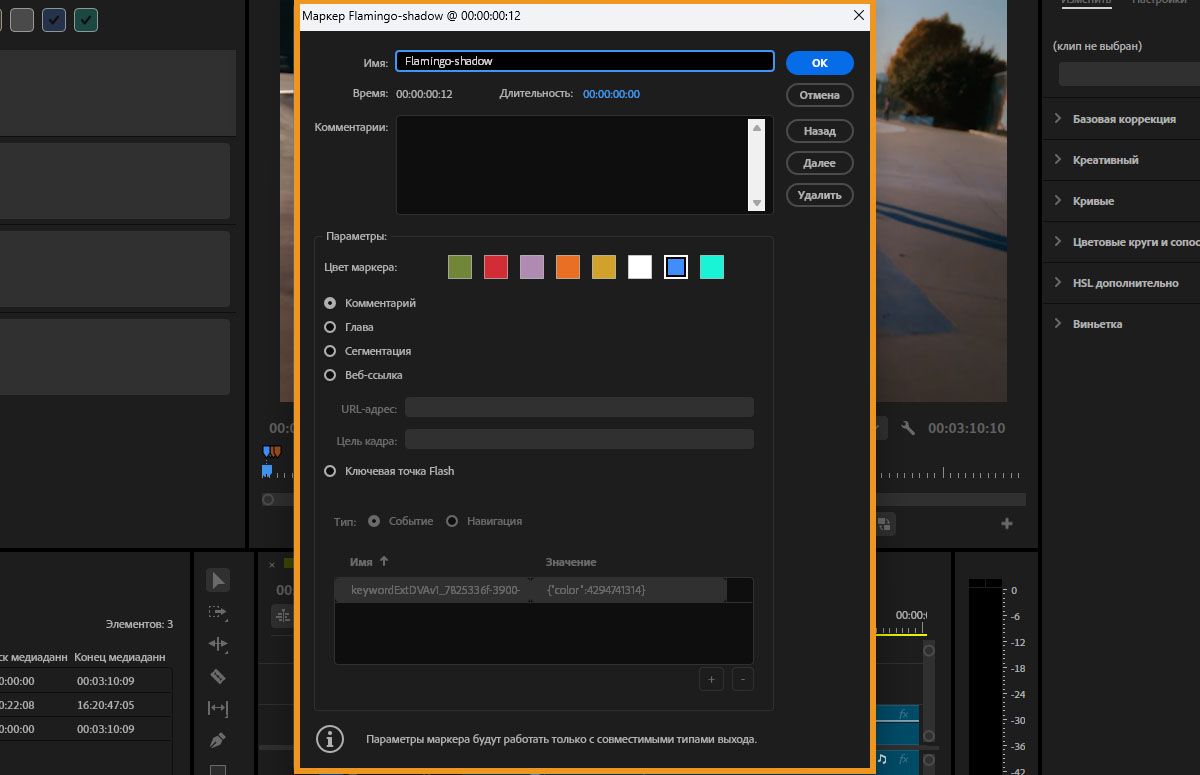Select the Глава marker type radio button
1200x775 pixels.
(330, 327)
